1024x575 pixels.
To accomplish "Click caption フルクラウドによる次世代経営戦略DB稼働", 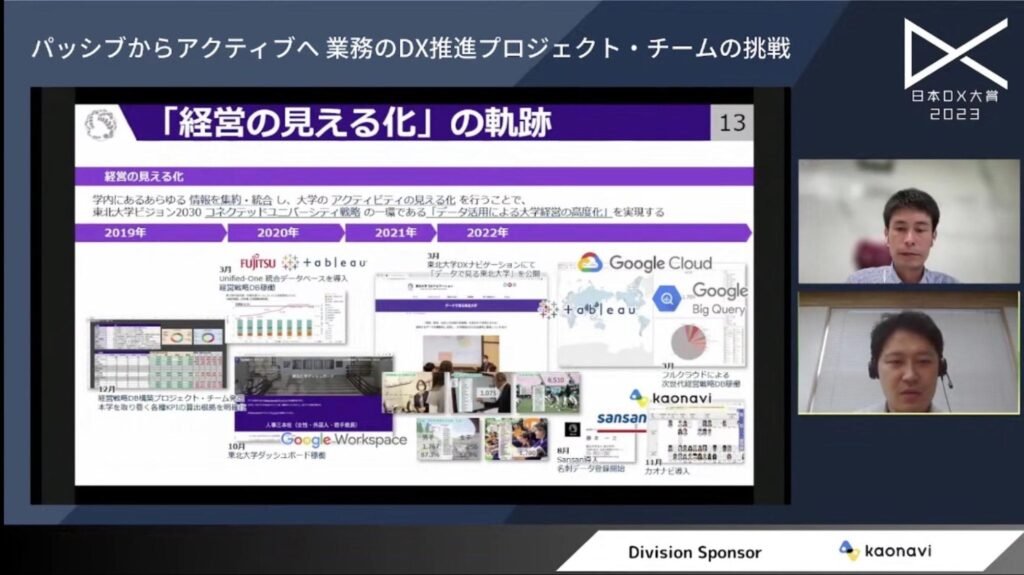I will click(701, 376).
